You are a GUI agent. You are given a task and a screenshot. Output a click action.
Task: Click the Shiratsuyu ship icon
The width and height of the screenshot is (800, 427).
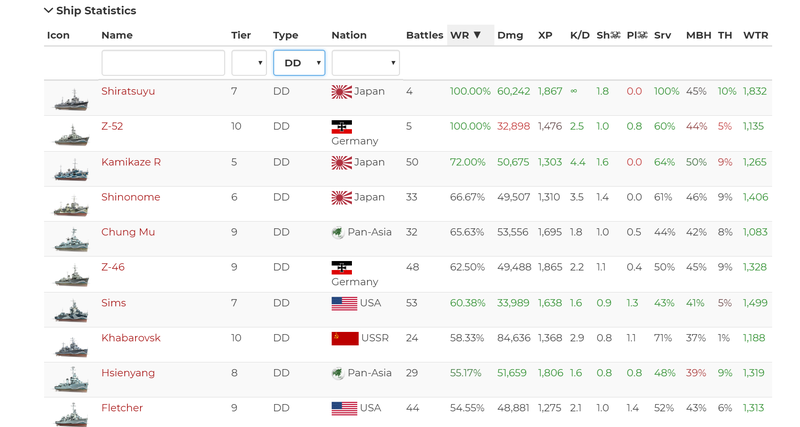click(x=71, y=100)
